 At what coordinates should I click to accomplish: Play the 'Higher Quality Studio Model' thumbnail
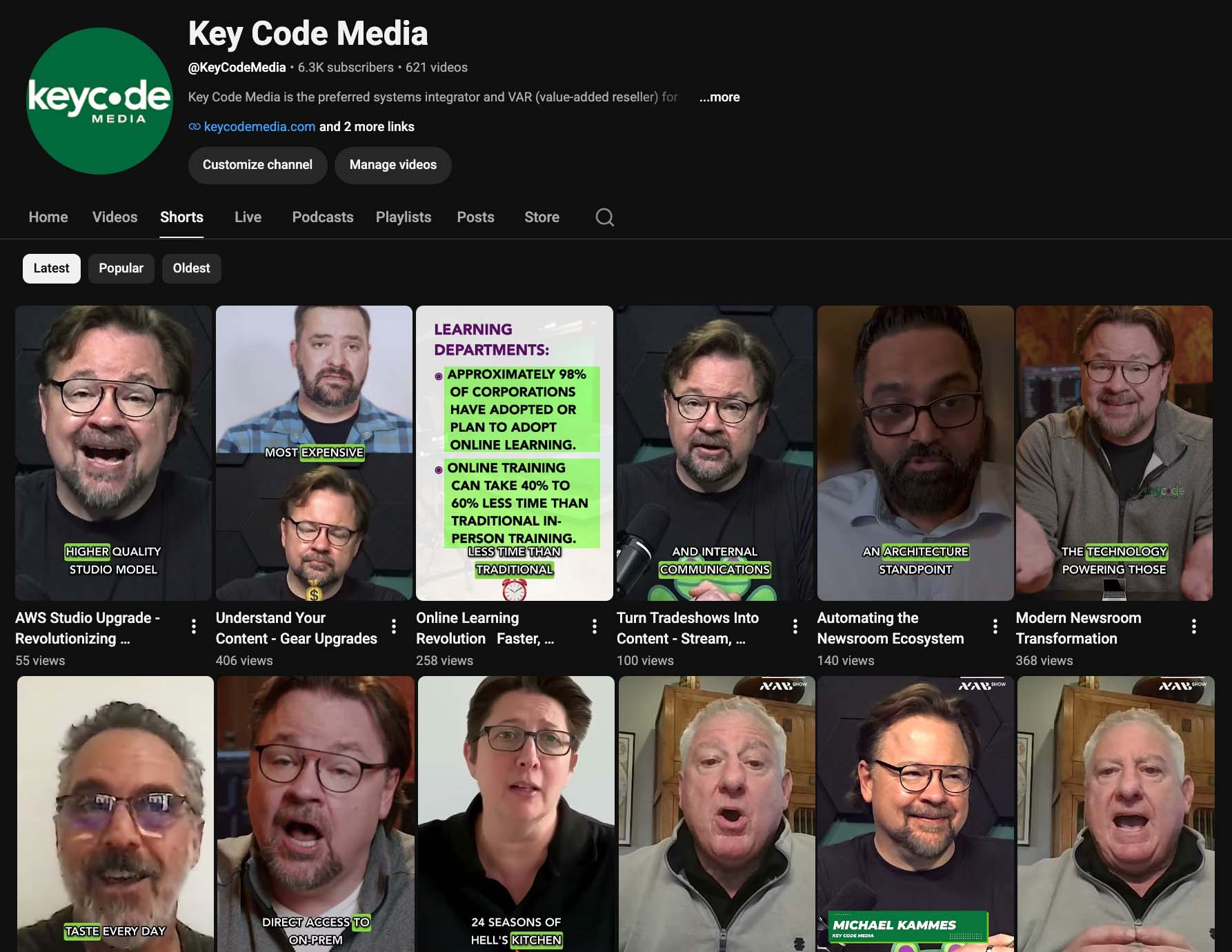point(113,453)
